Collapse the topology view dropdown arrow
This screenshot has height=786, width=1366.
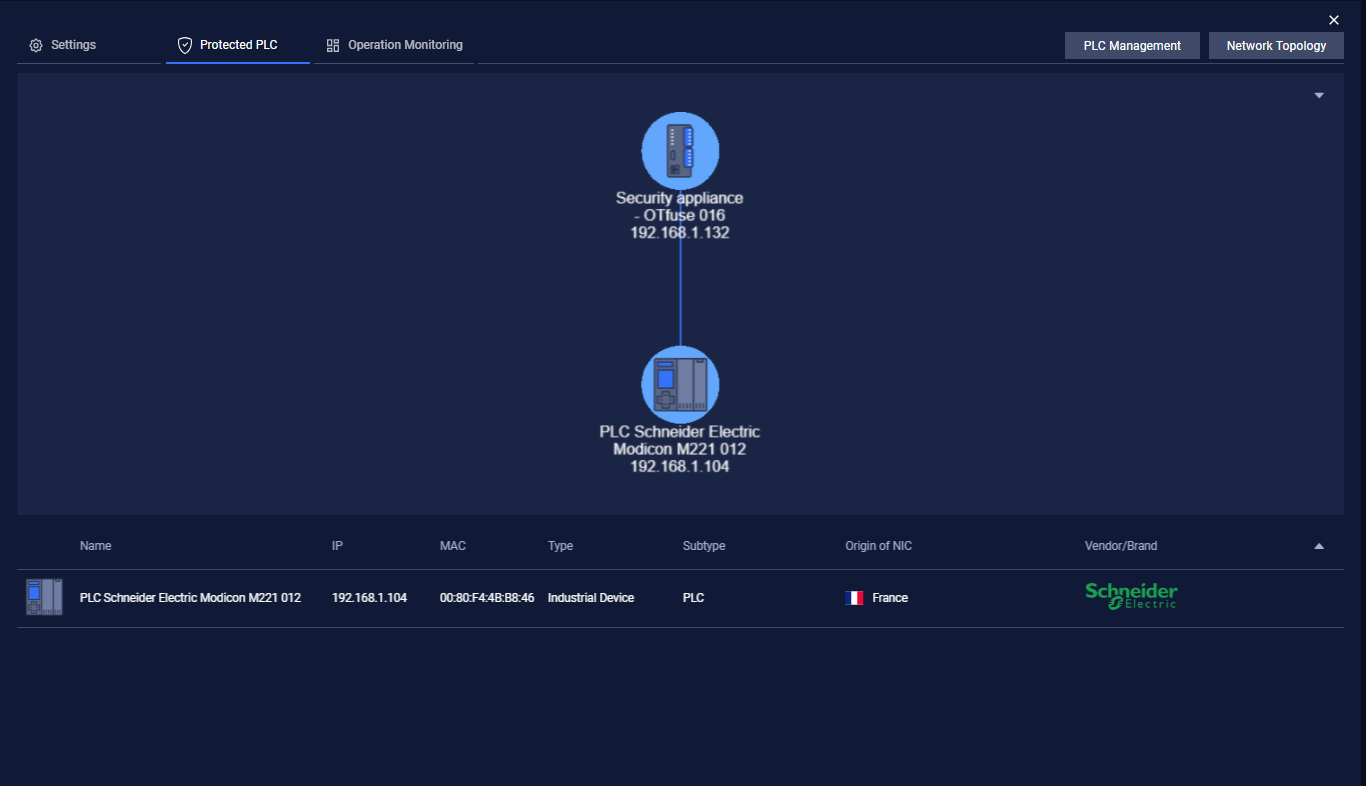tap(1319, 96)
